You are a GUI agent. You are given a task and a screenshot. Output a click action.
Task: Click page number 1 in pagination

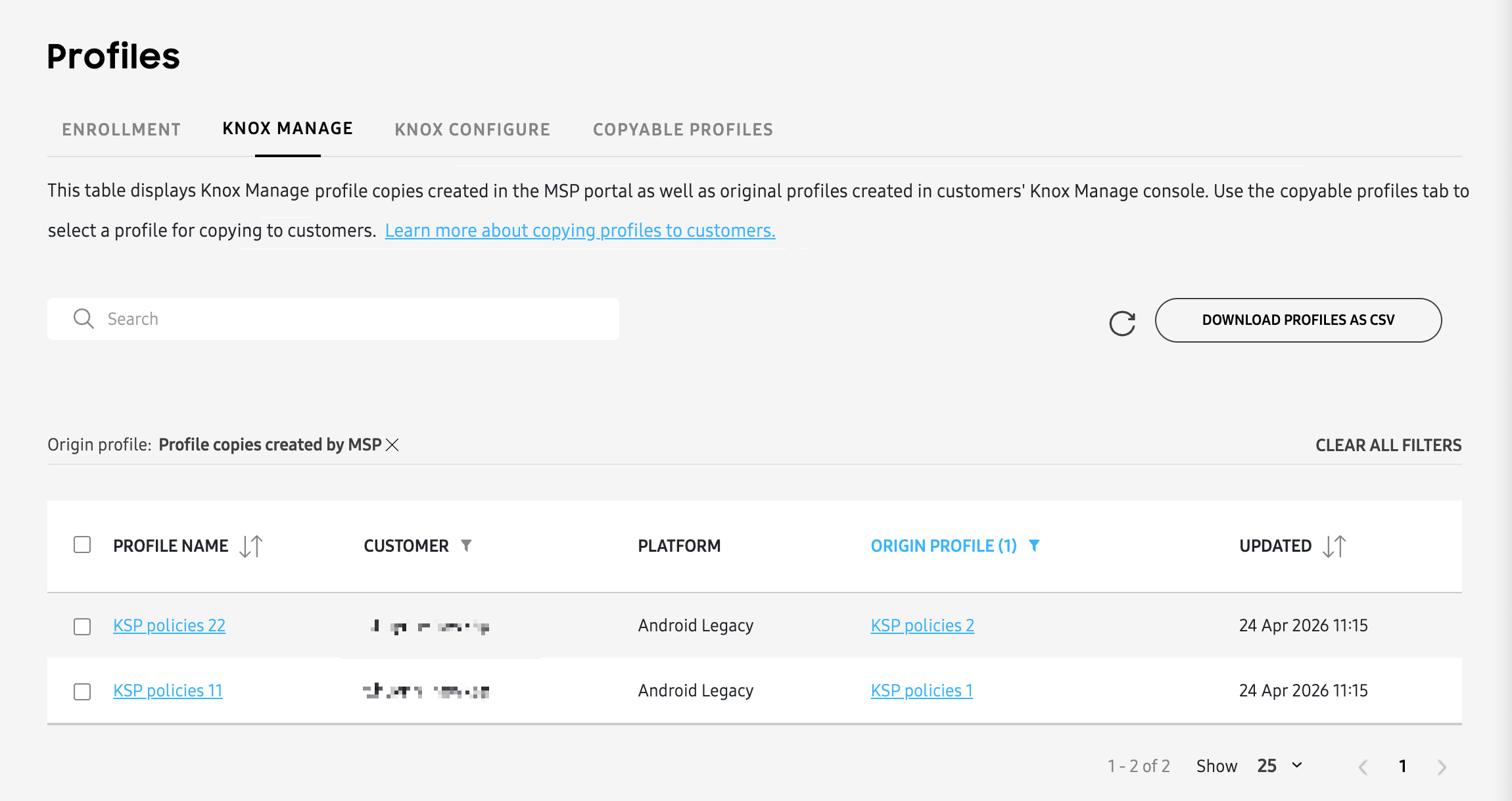pyautogui.click(x=1402, y=766)
